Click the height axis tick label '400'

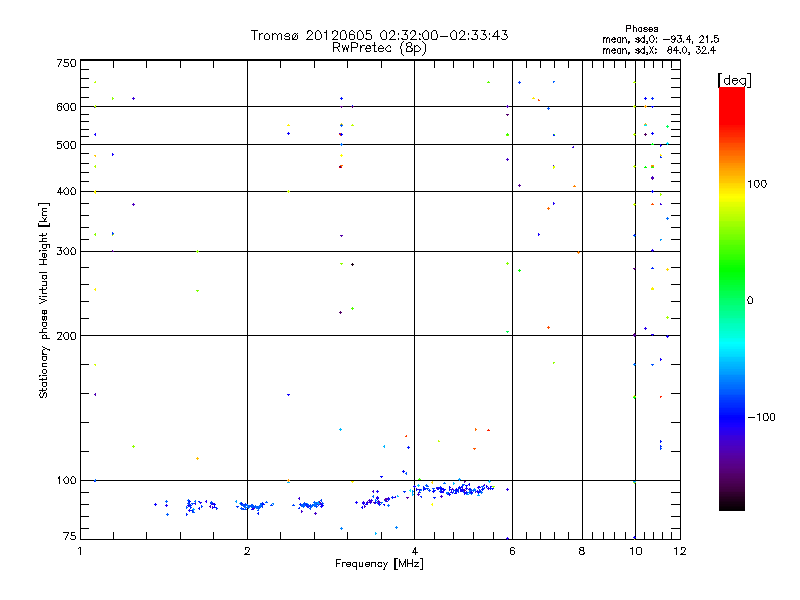(x=66, y=191)
